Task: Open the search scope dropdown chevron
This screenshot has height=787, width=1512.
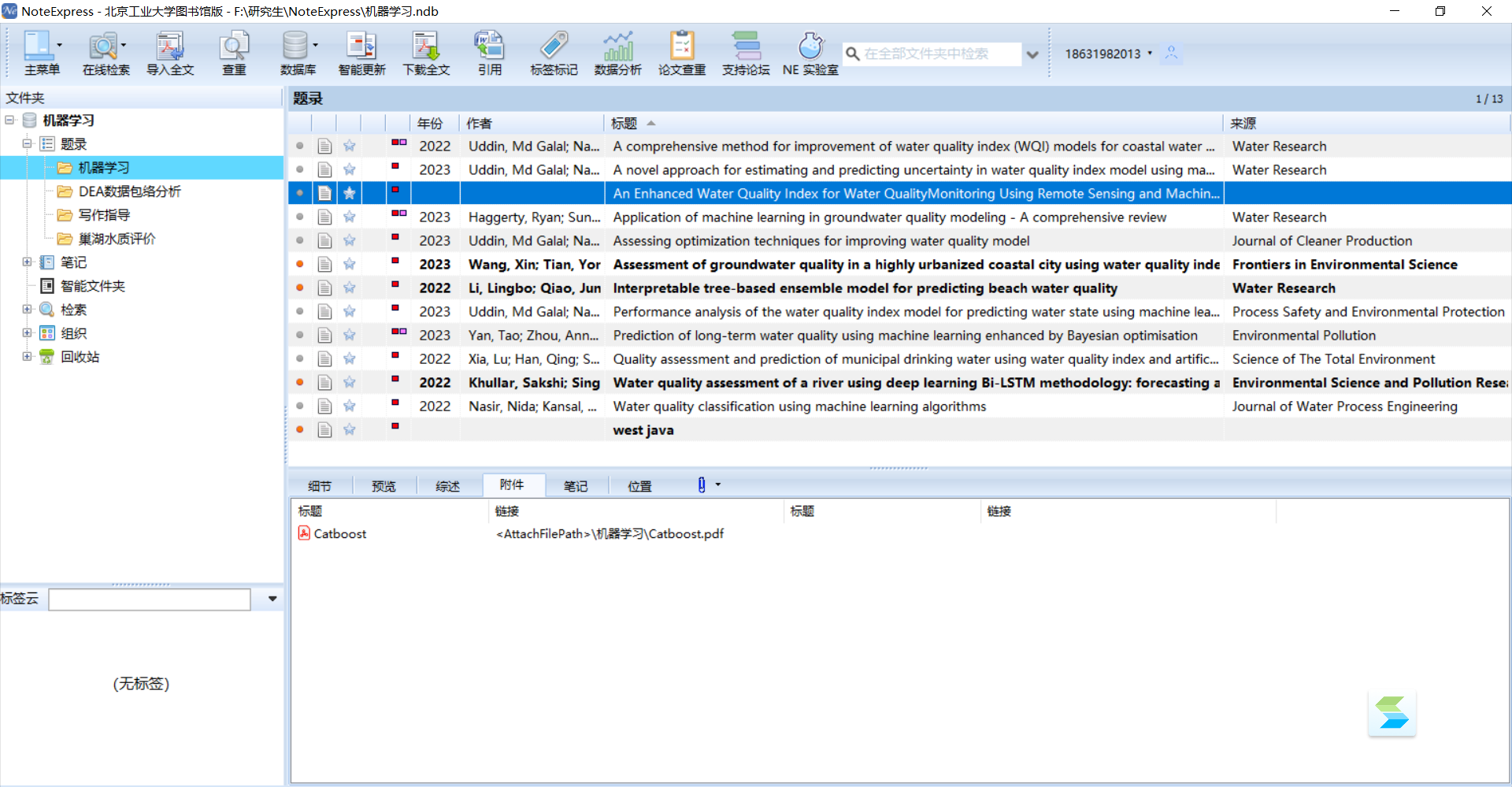Action: (1032, 54)
